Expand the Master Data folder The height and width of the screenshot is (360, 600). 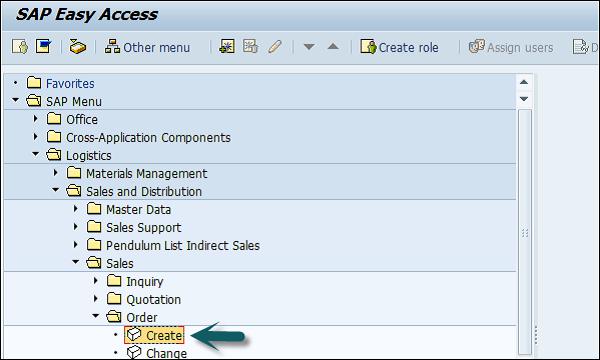click(76, 209)
